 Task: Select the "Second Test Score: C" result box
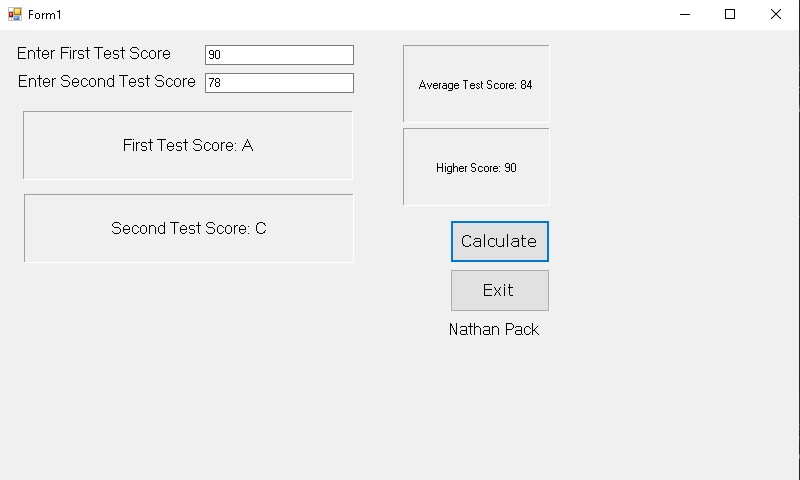point(189,228)
